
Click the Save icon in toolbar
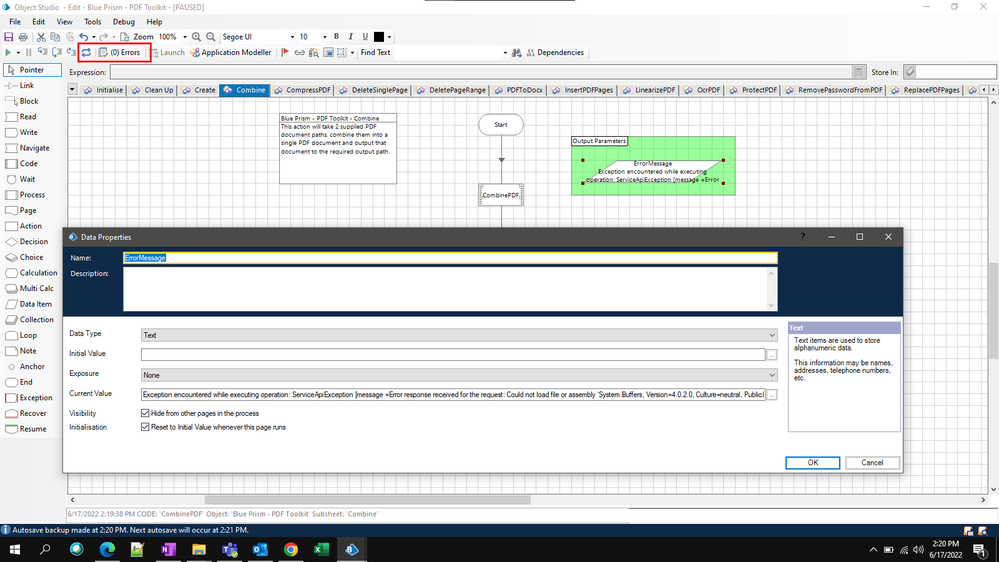(x=9, y=37)
